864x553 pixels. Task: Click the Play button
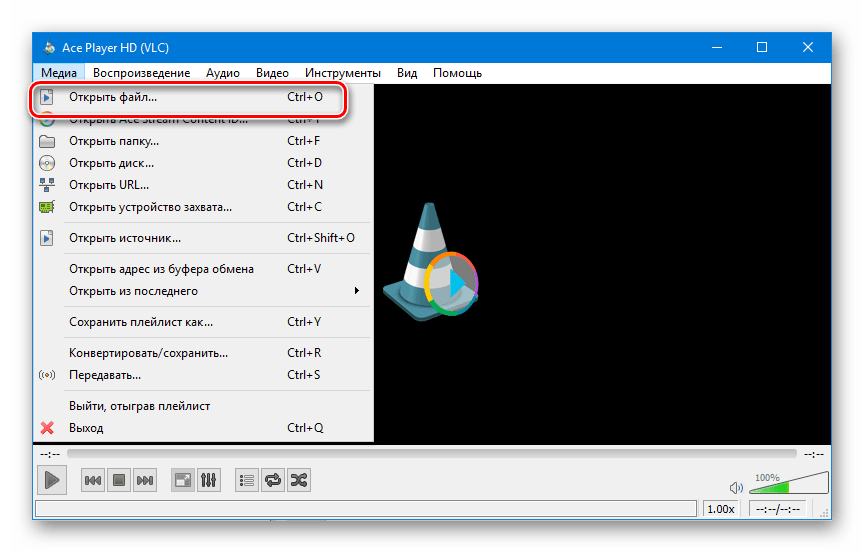pos(52,480)
